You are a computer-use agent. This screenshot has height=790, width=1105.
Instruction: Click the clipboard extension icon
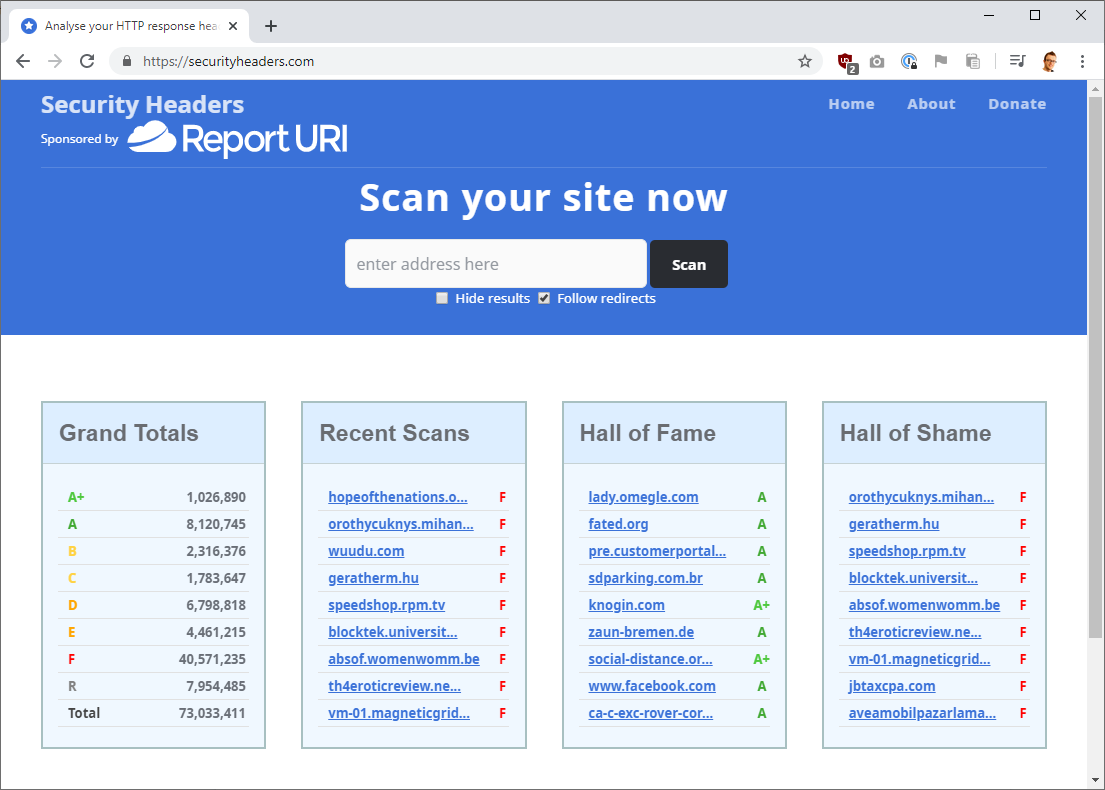[972, 61]
